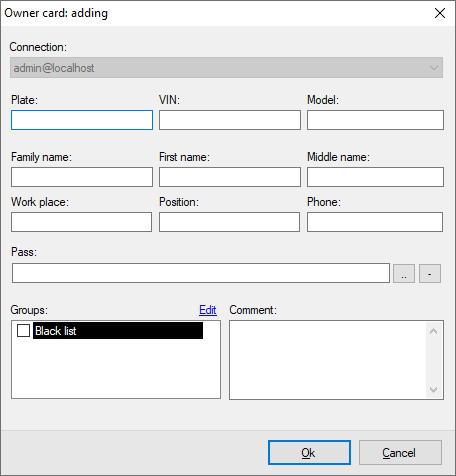This screenshot has height=476, width=456.
Task: Enable the Black list checkbox
Action: pos(23,331)
